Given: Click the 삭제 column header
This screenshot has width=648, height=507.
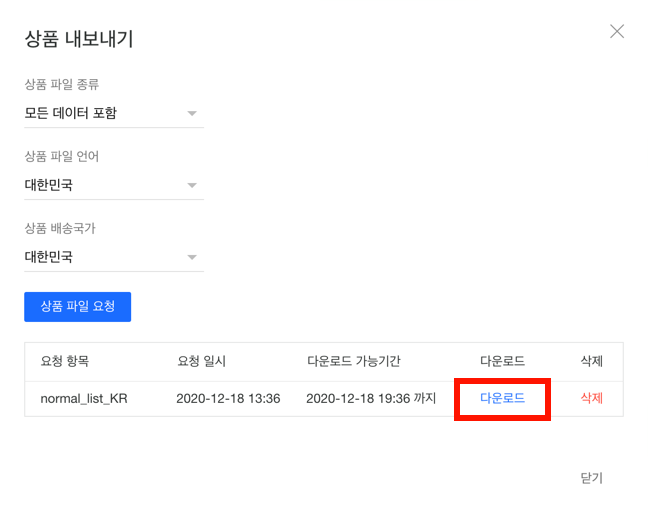Looking at the screenshot, I should coord(592,361).
